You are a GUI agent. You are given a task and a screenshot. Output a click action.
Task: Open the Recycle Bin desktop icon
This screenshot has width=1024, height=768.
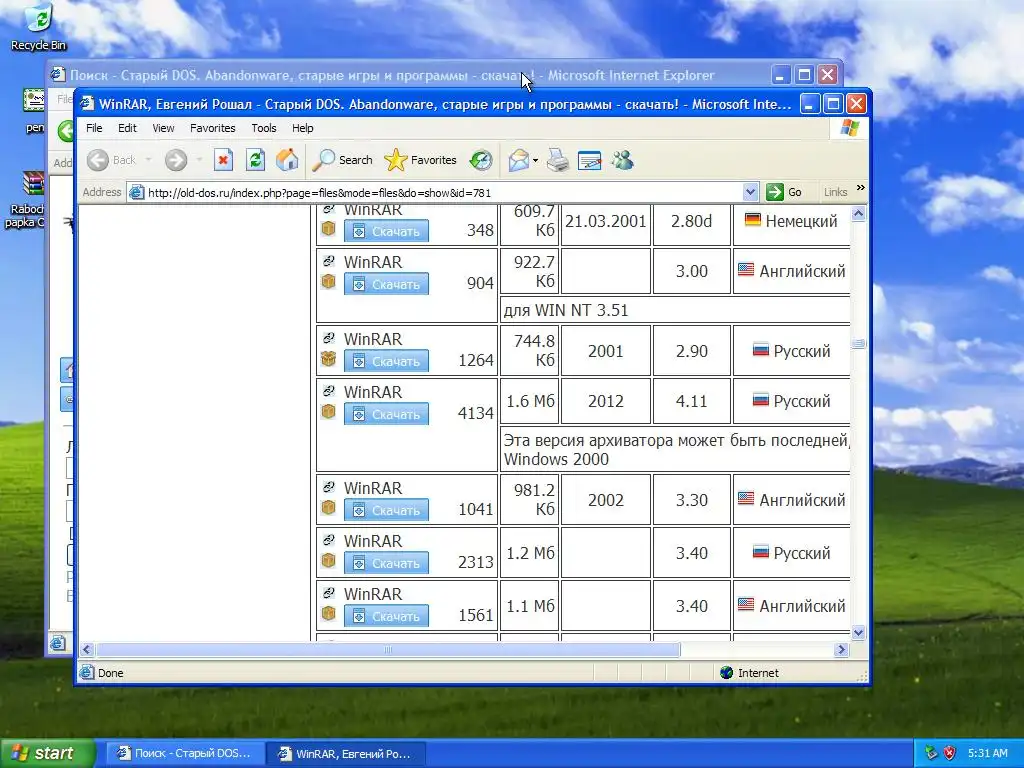click(39, 27)
